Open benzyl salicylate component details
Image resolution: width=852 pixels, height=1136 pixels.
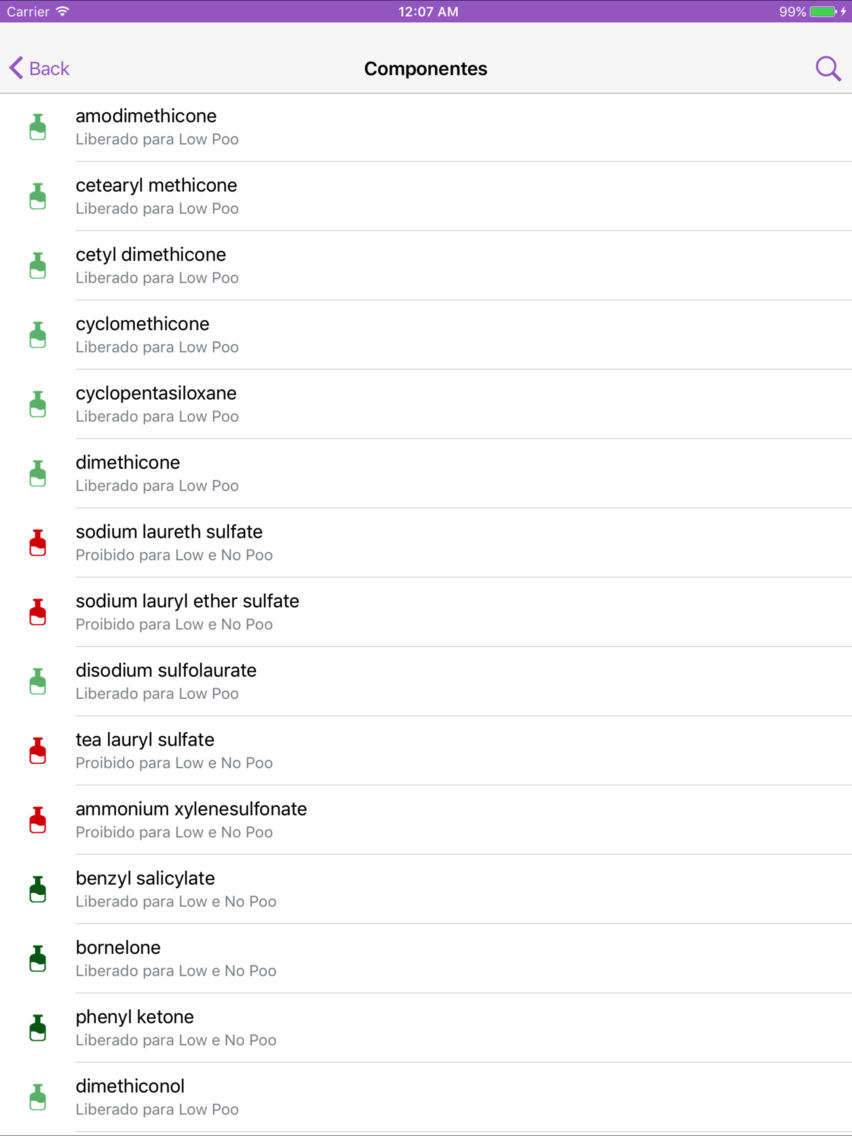tap(426, 889)
